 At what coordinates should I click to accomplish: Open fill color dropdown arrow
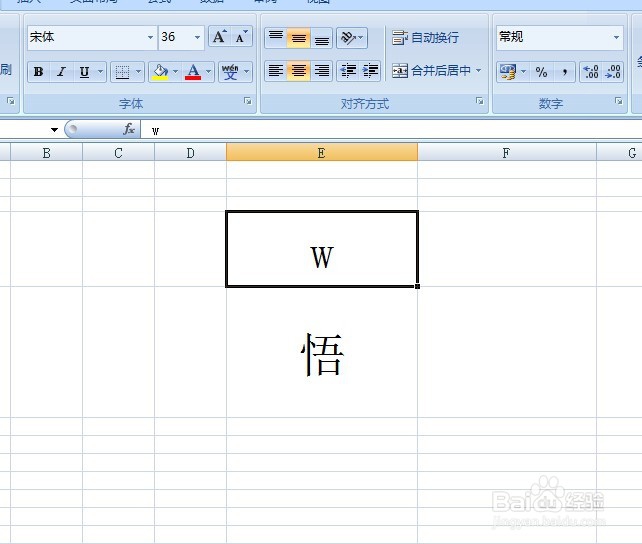click(175, 72)
